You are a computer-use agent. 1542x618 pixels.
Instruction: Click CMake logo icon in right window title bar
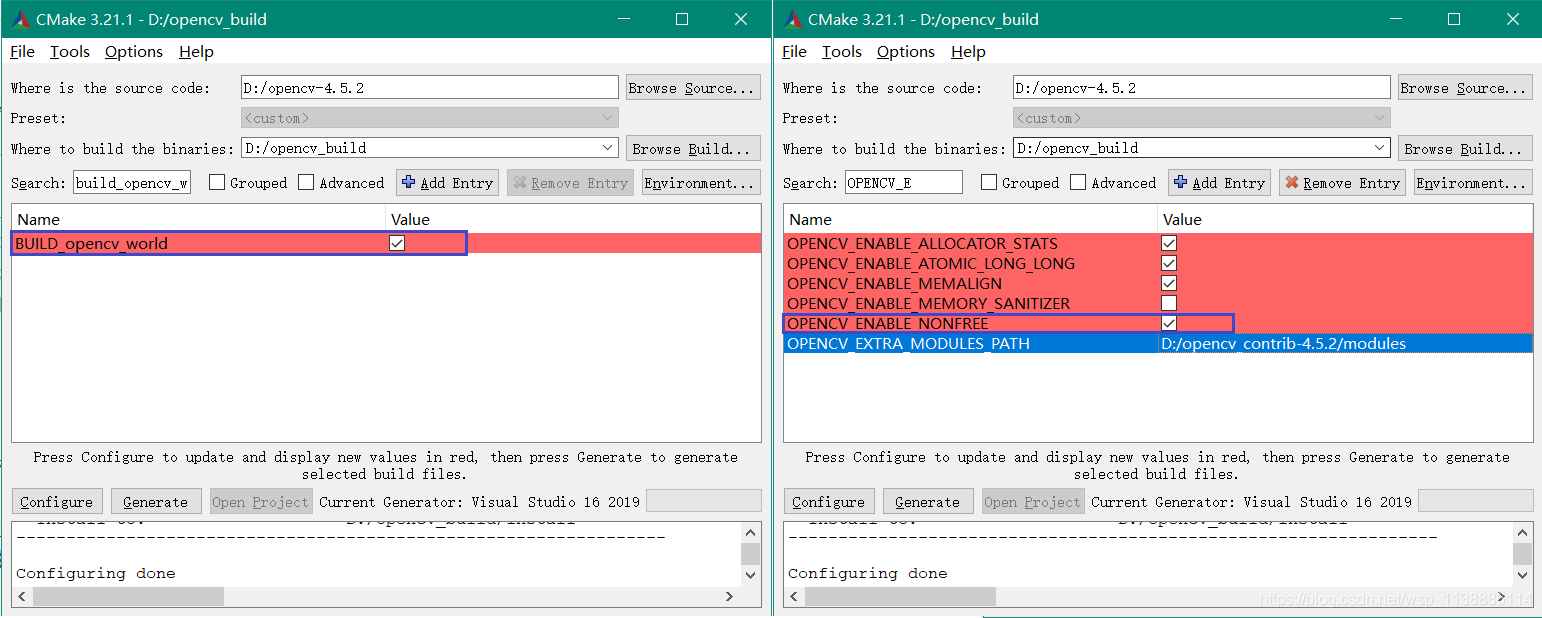pyautogui.click(x=793, y=19)
